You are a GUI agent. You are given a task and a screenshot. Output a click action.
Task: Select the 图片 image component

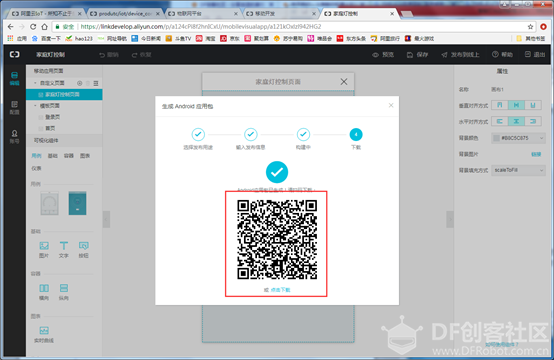click(x=44, y=249)
